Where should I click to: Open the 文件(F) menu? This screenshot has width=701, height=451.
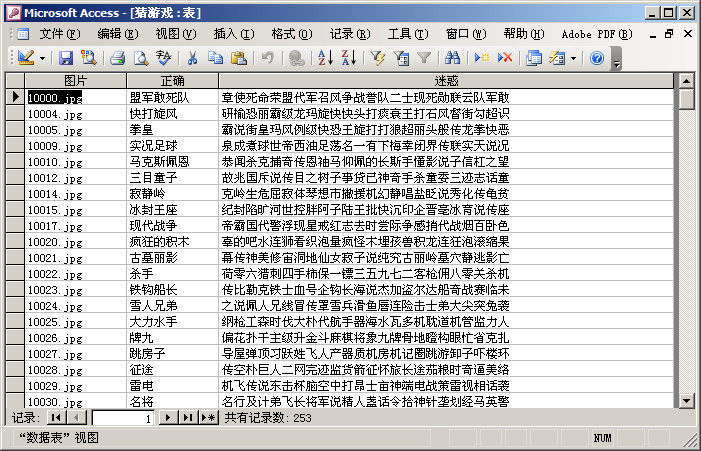coord(60,34)
